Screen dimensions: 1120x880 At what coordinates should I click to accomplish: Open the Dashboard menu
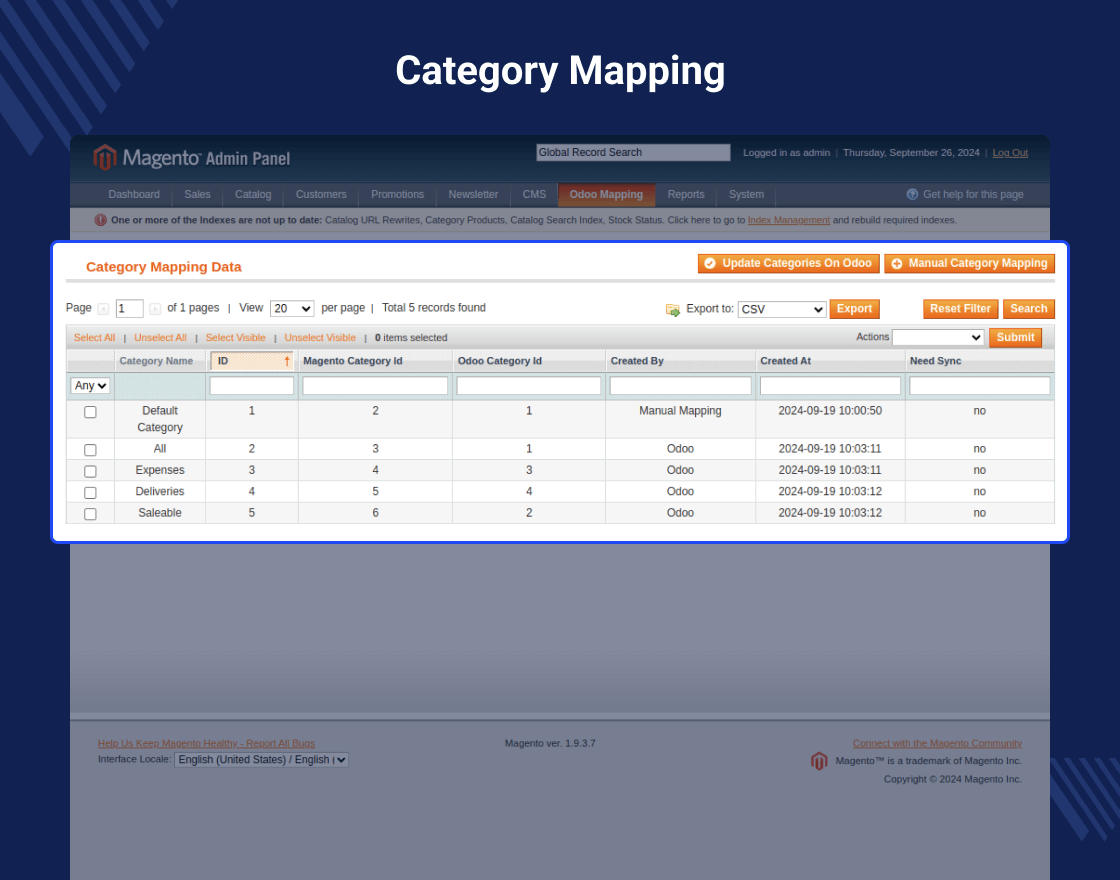click(134, 194)
